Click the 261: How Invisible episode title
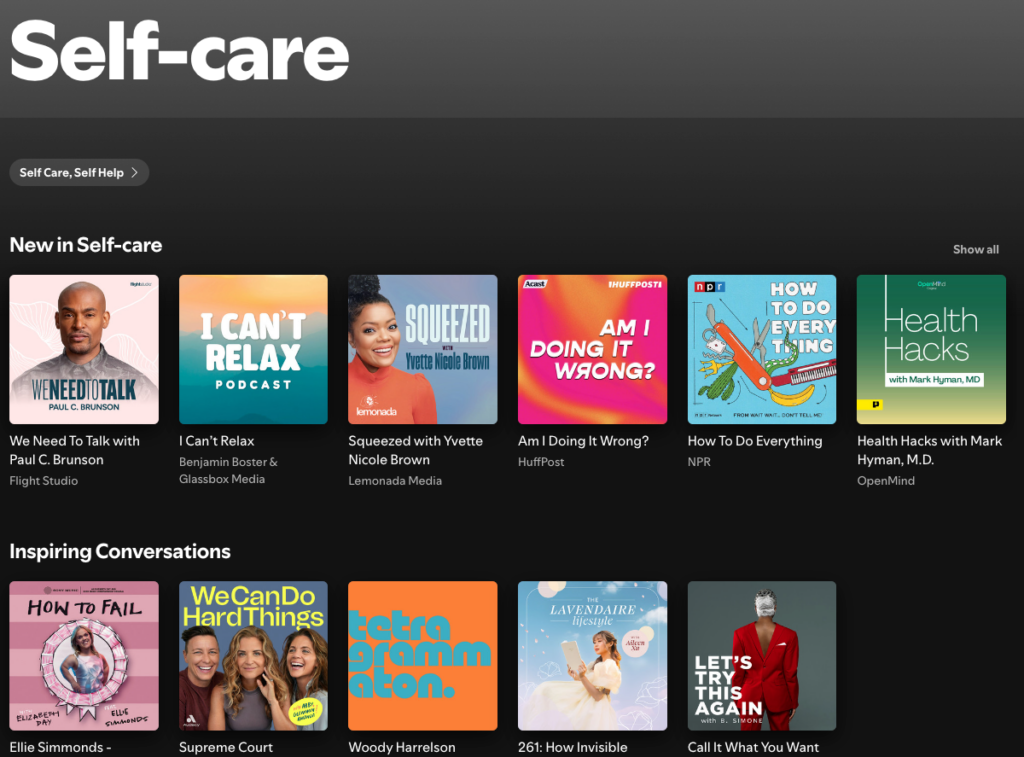Image resolution: width=1024 pixels, height=757 pixels. (x=573, y=747)
